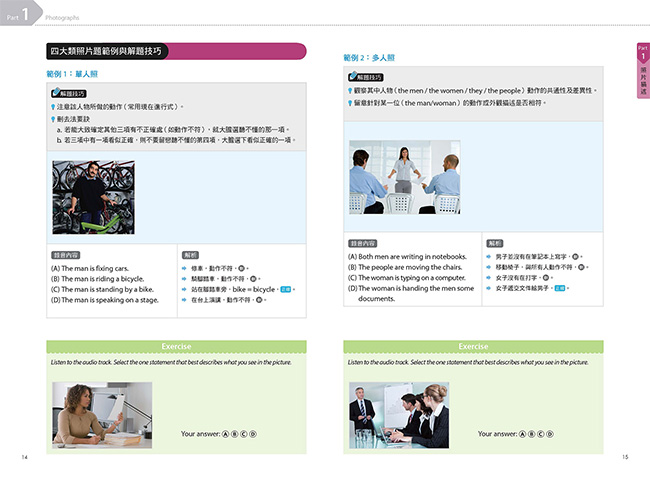Select answer D in the left Exercise
Viewport: 650px width, 480px height.
tap(253, 434)
